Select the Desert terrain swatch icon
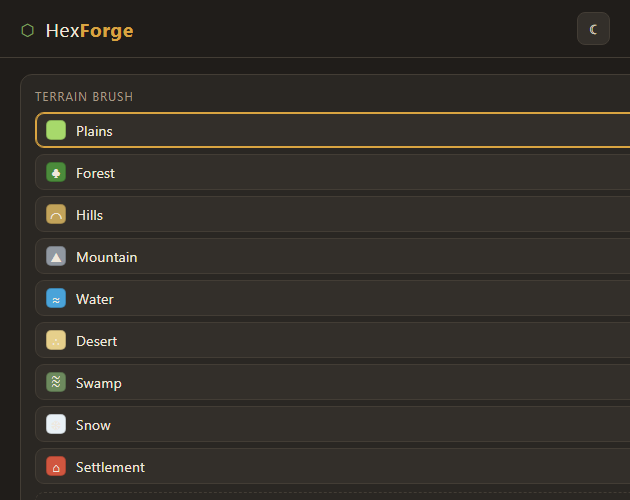Screen dimensions: 630x500 coord(56,340)
